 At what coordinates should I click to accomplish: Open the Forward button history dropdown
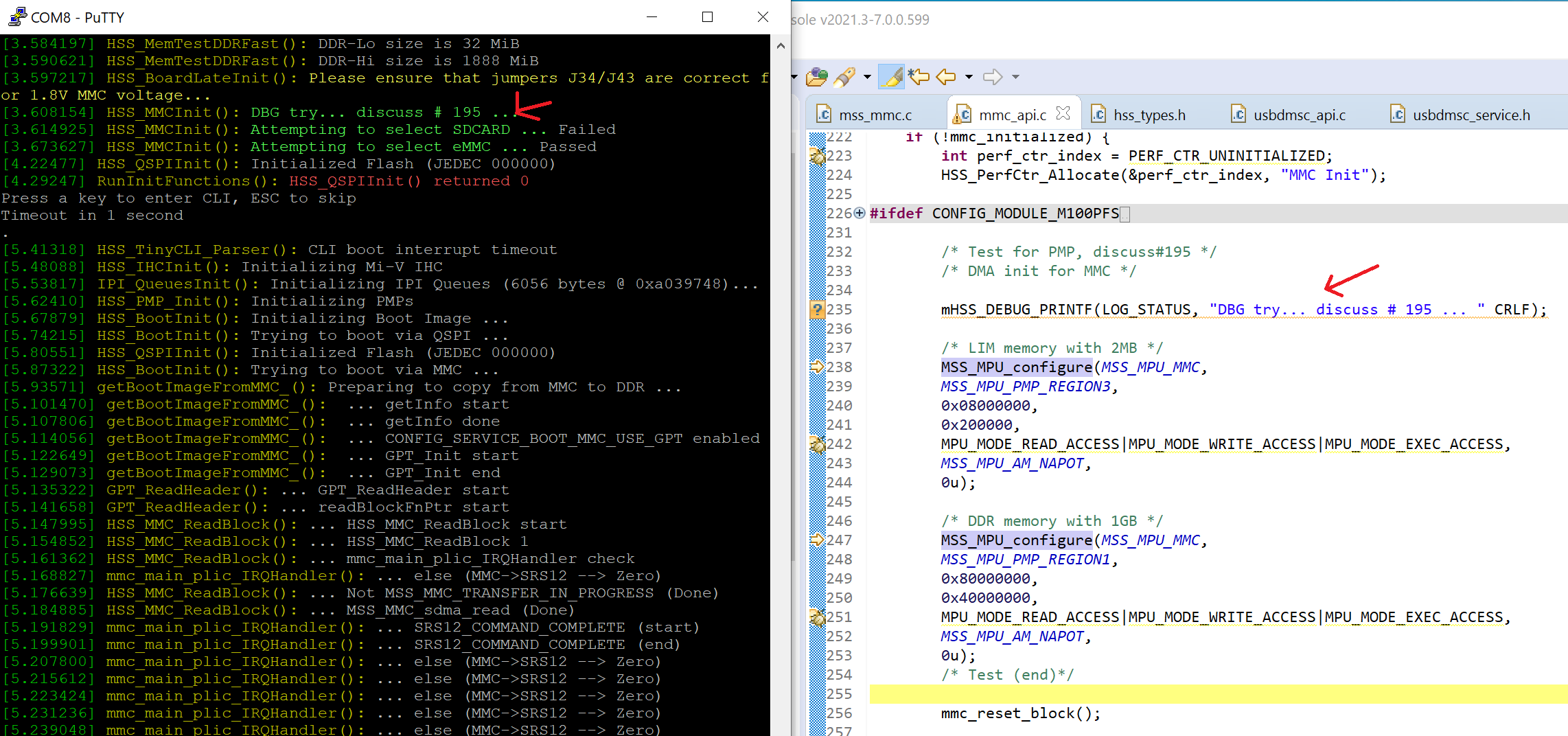click(x=1015, y=77)
